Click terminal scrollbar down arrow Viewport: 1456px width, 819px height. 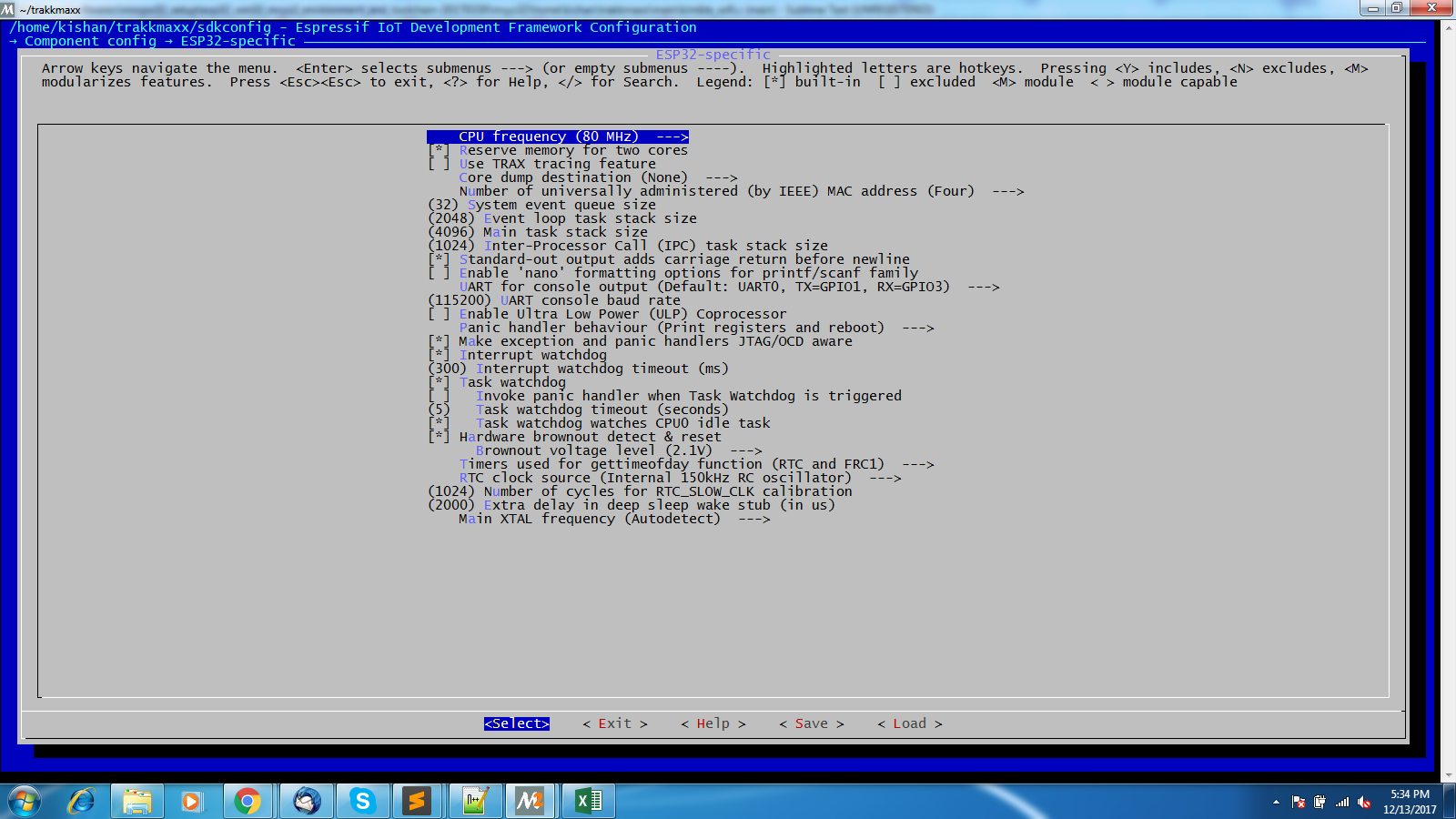pos(1449,775)
